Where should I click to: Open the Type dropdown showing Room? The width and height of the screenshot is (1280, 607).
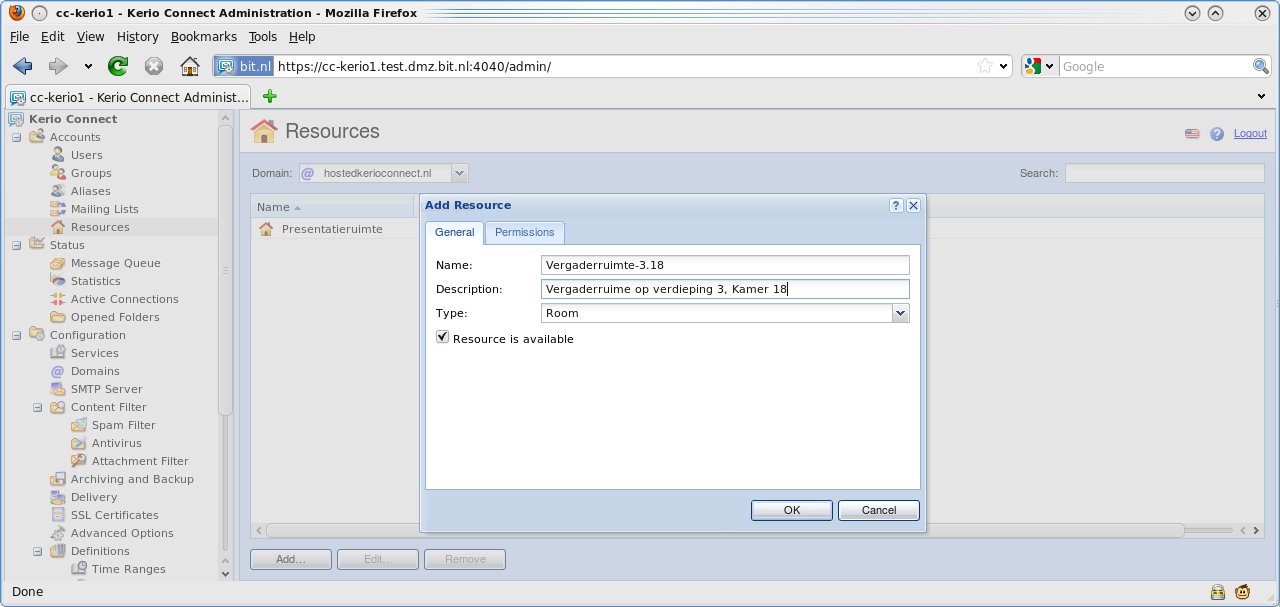coord(901,313)
